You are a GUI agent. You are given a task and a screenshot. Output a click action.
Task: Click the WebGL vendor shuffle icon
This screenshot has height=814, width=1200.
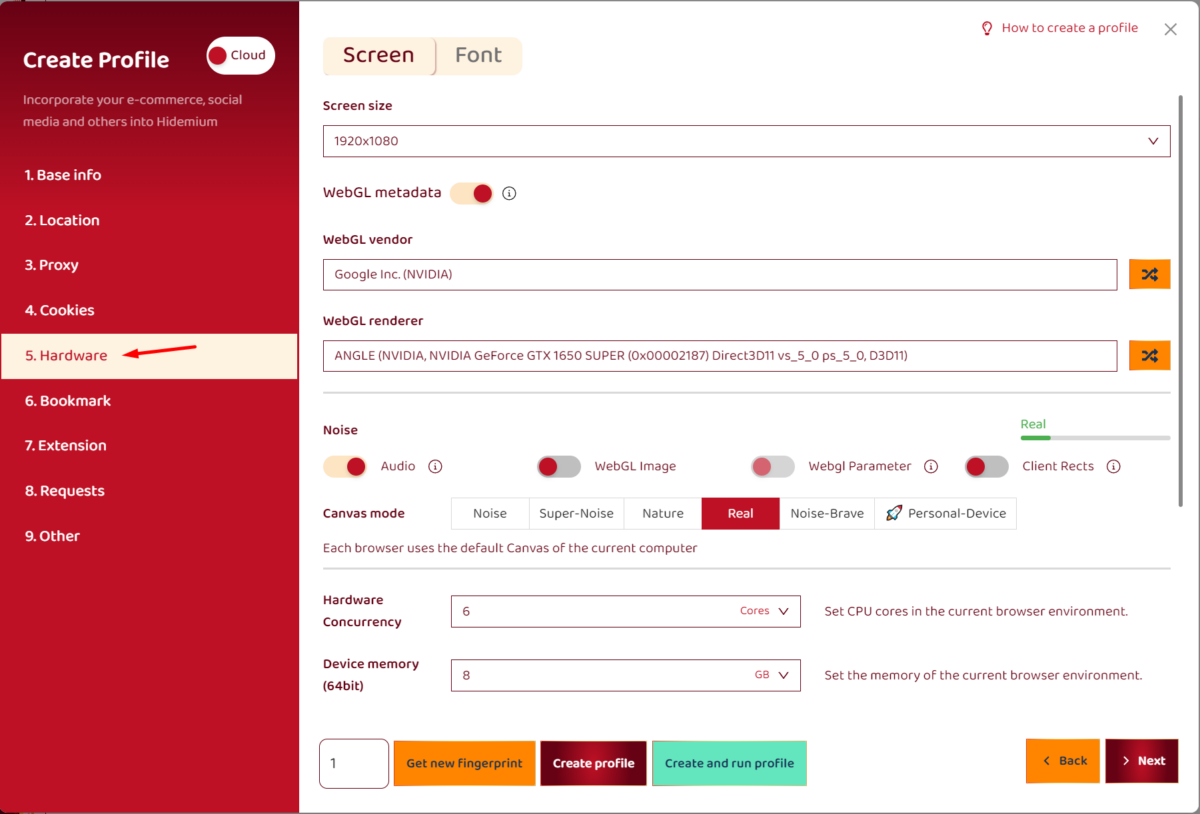(1149, 275)
